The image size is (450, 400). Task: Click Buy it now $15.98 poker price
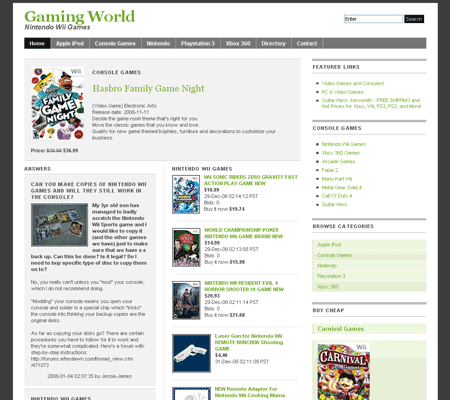pyautogui.click(x=224, y=262)
